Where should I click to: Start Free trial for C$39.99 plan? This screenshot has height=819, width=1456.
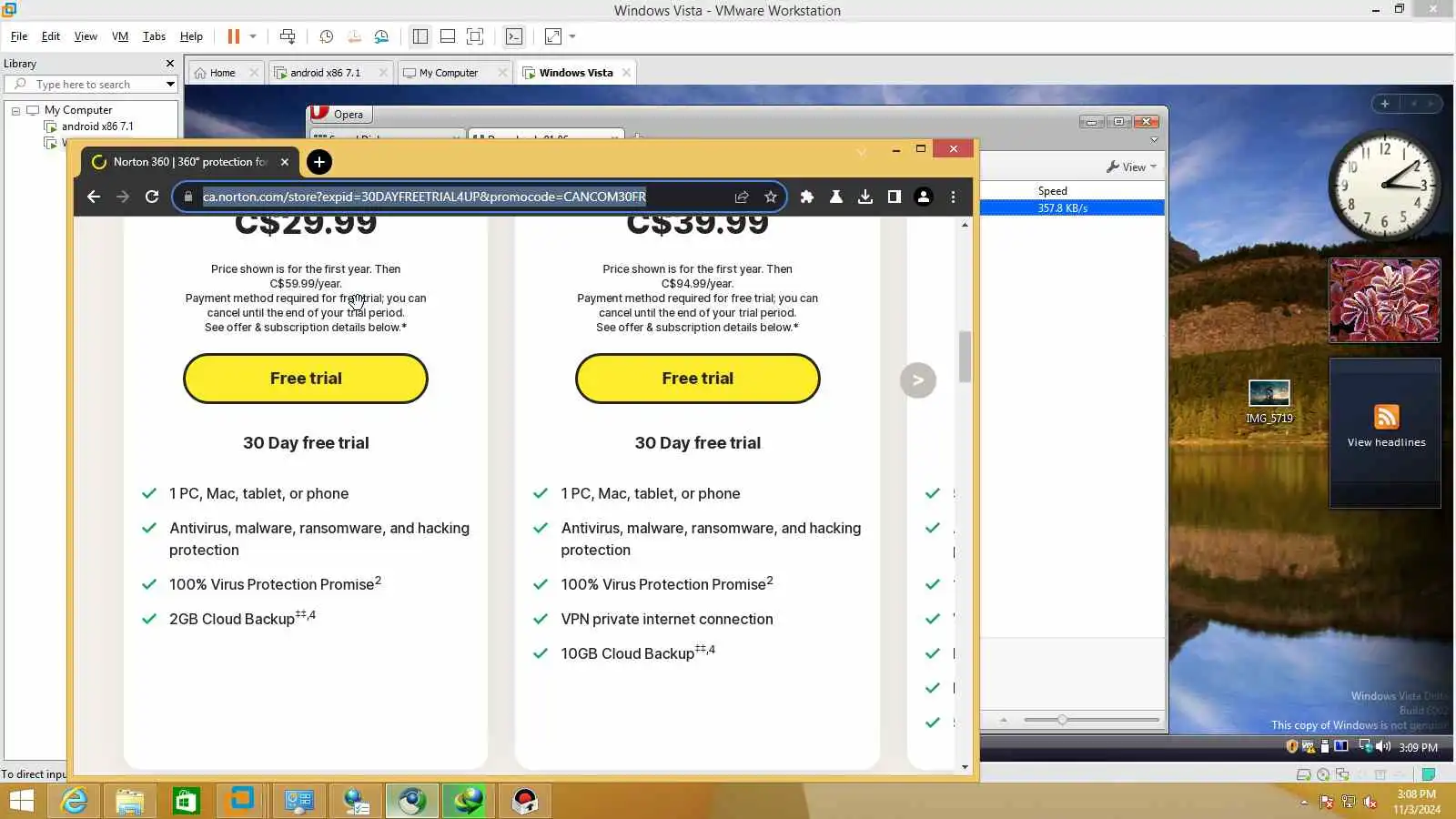(697, 379)
